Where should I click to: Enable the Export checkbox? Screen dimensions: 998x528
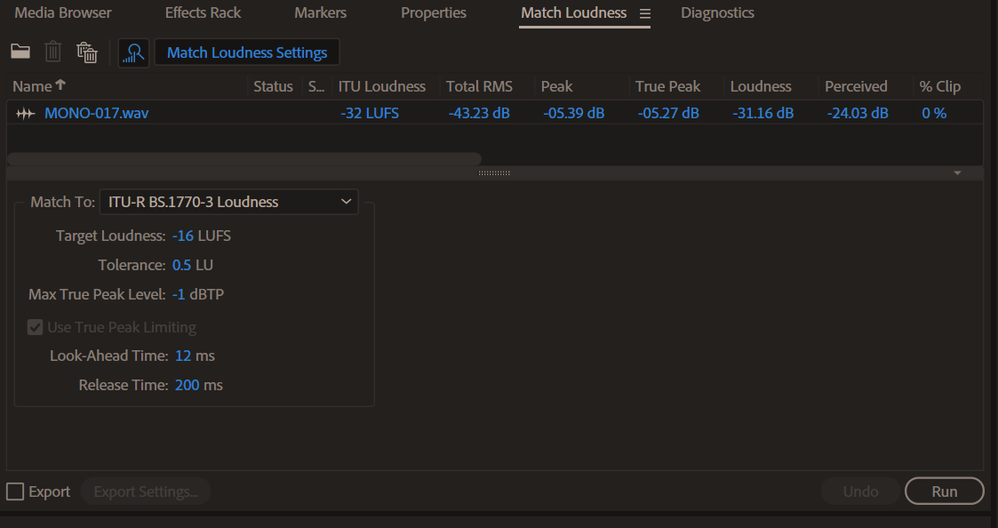[15, 491]
